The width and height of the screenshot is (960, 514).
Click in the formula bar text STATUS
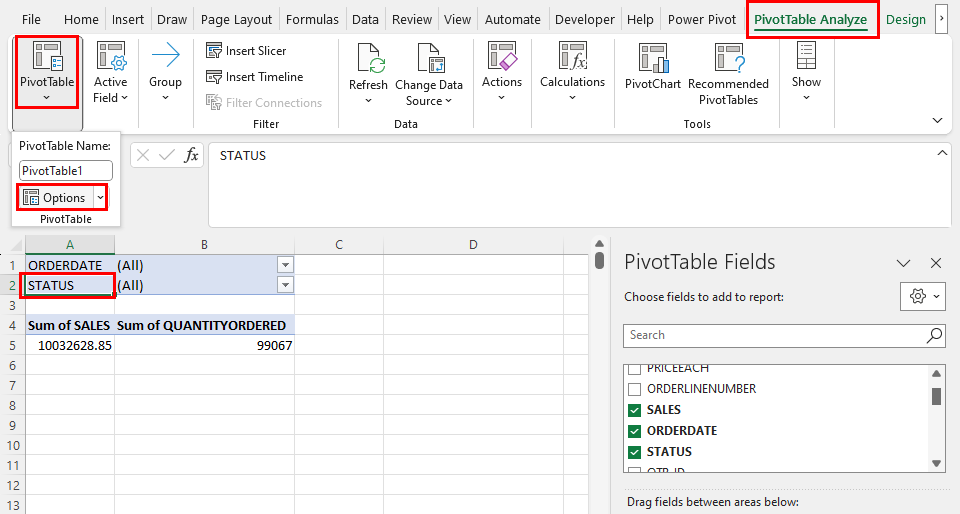(x=242, y=155)
